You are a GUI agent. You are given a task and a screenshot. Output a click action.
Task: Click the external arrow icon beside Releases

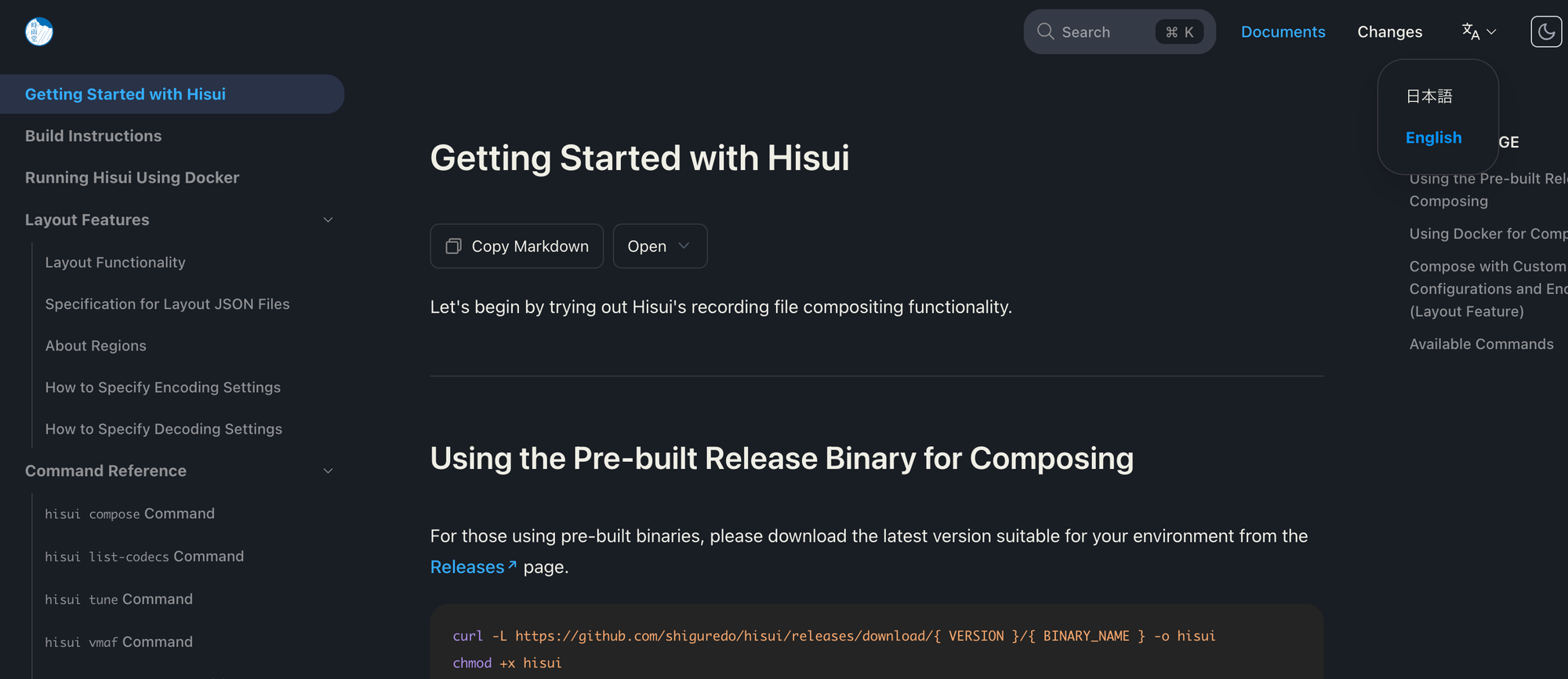[513, 565]
